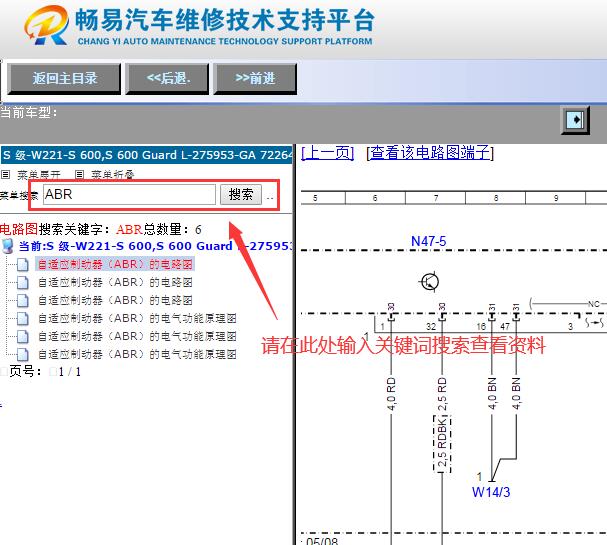Viewport: 607px width, 545px height.
Task: Go forward with the >>前进 button
Action: point(255,79)
